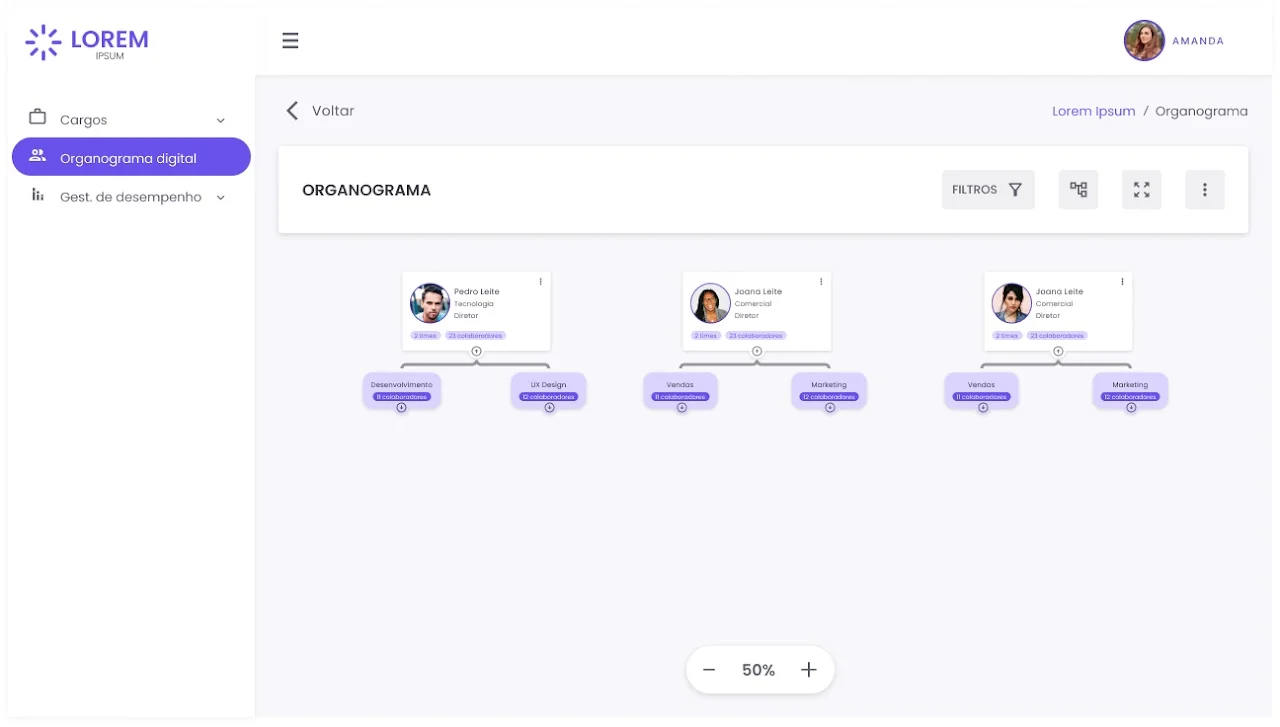Click Pedro Leite's profile photo

coord(430,303)
